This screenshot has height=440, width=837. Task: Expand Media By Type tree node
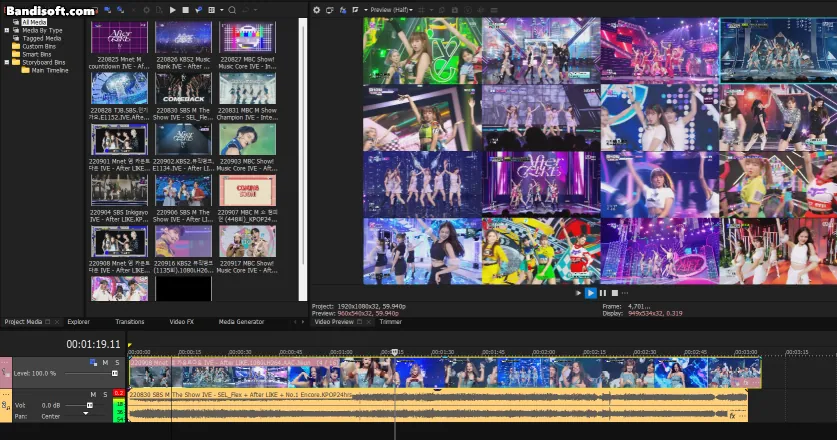(6, 30)
